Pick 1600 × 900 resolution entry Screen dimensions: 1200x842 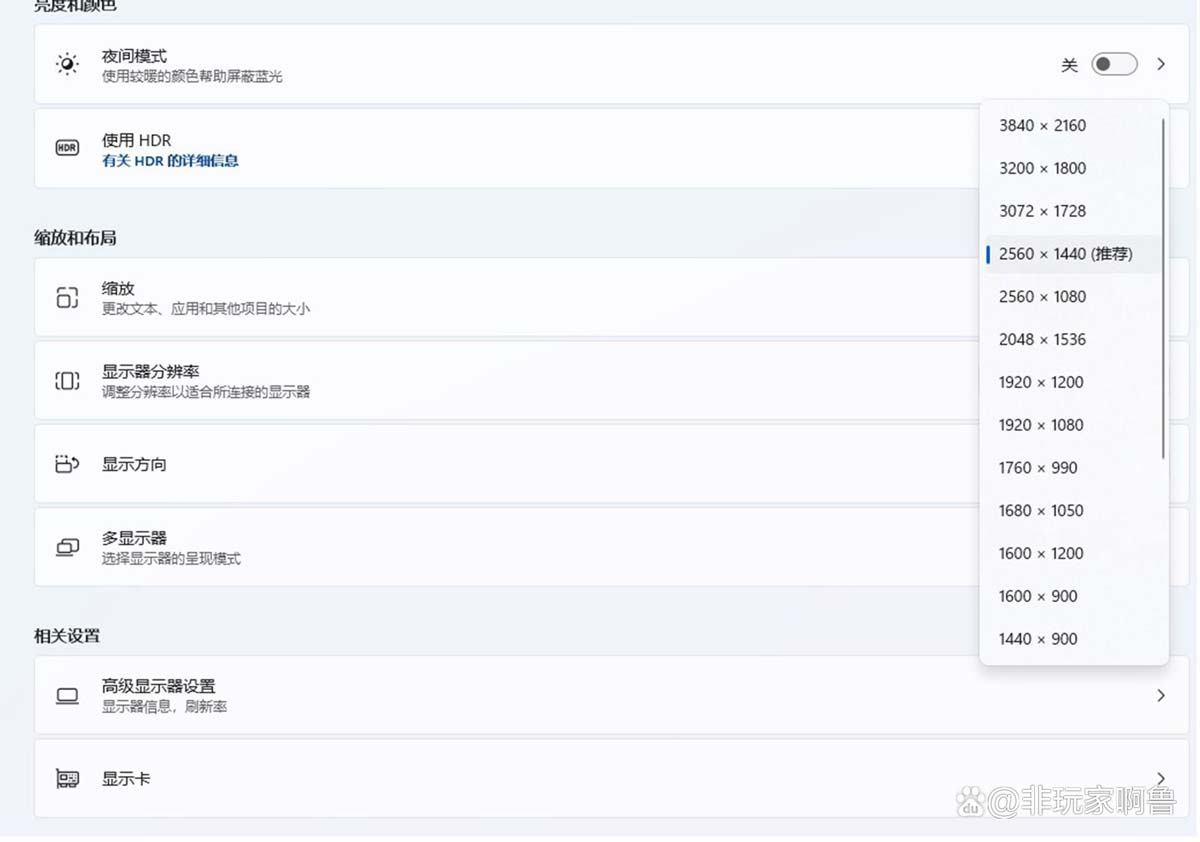pyautogui.click(x=1038, y=596)
